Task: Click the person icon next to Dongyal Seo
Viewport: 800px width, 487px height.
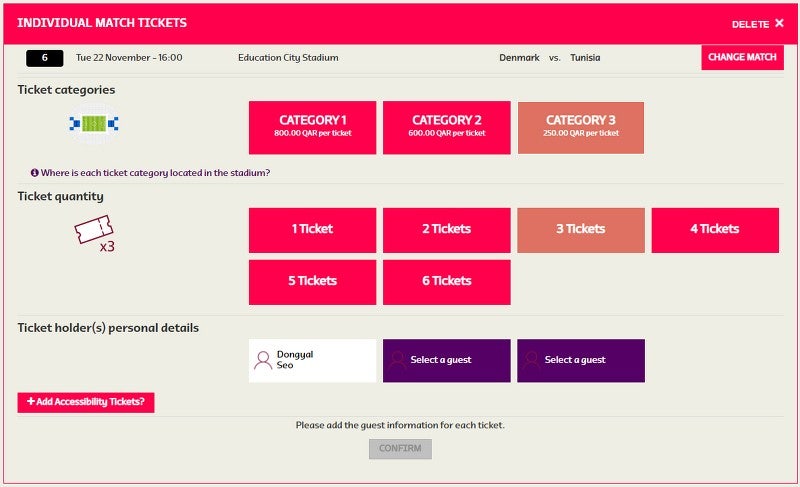Action: click(x=263, y=361)
